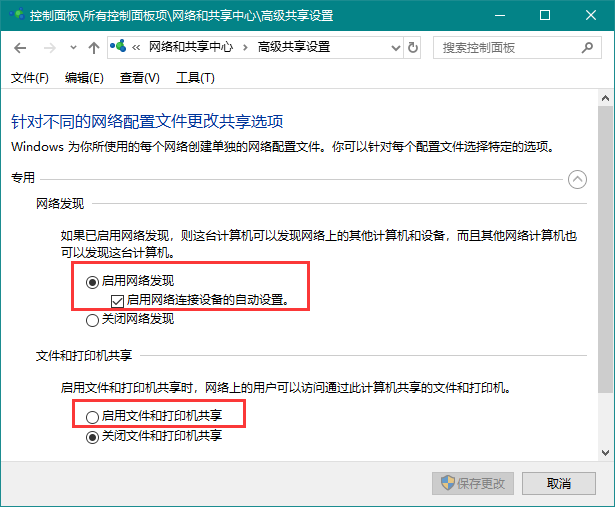Click scrollbar up arrow
Screen dimensions: 615x507
click(605, 98)
